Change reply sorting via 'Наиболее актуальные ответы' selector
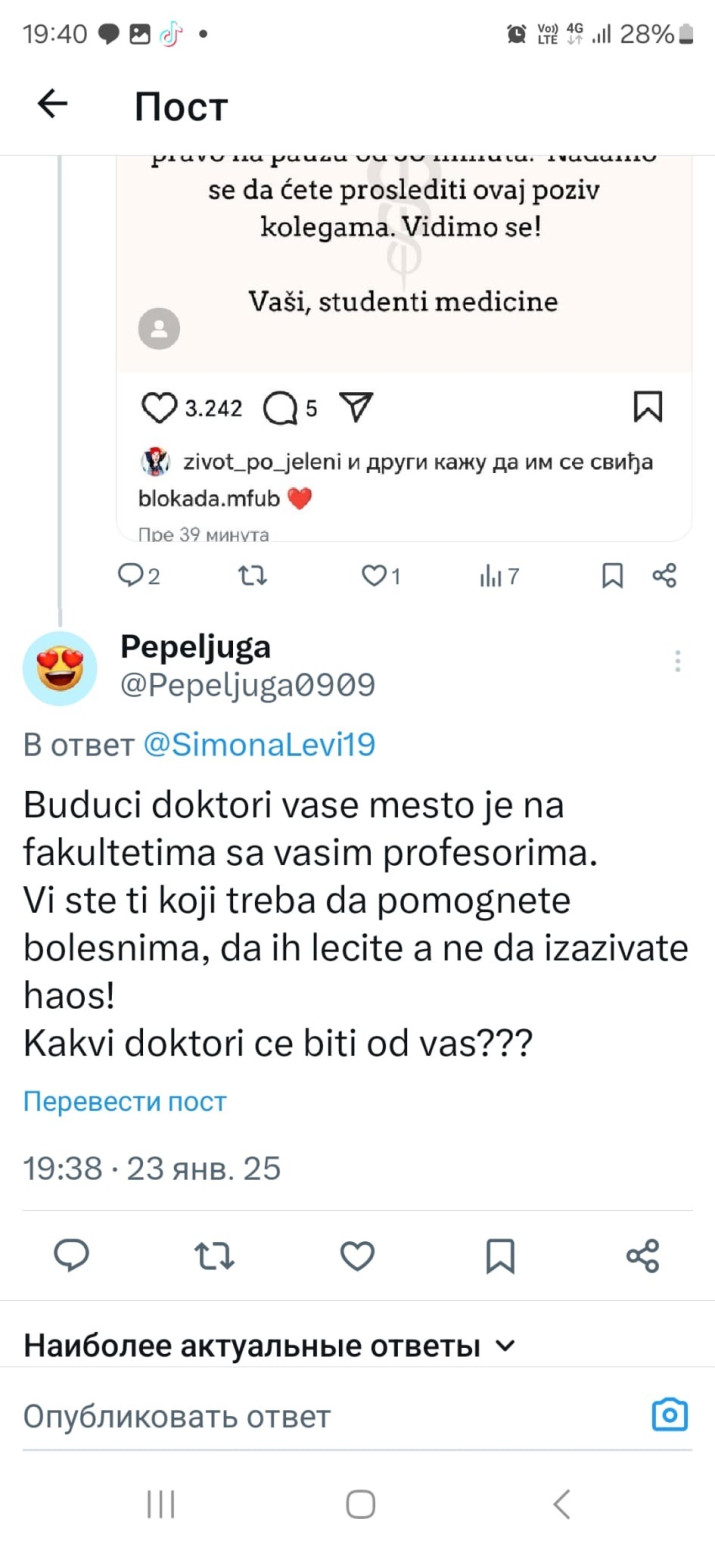Screen dimensions: 715x1550 [x=270, y=1345]
